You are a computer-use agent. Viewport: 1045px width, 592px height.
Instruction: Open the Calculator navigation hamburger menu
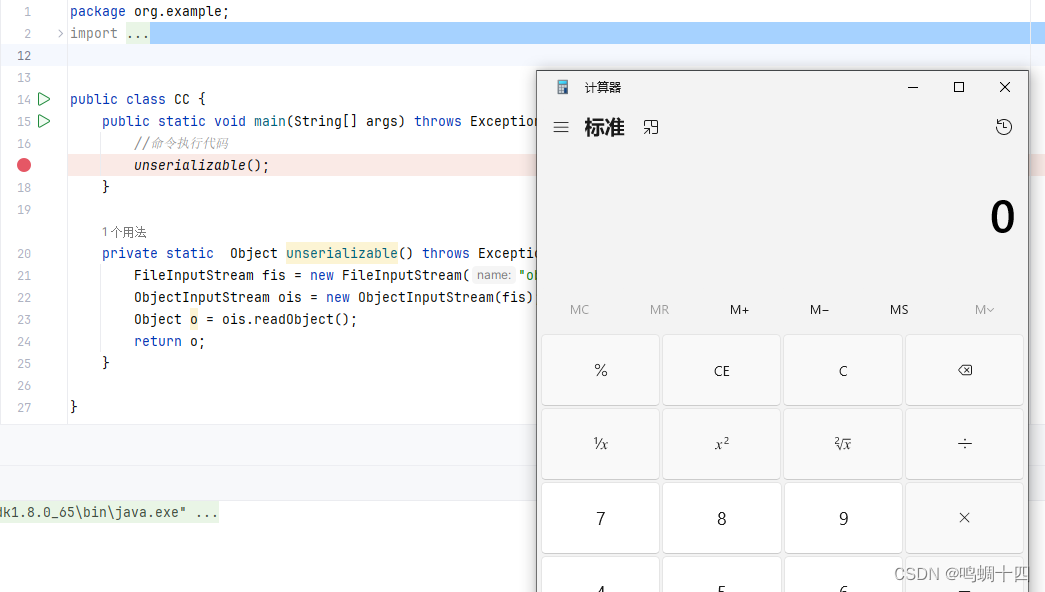tap(561, 127)
